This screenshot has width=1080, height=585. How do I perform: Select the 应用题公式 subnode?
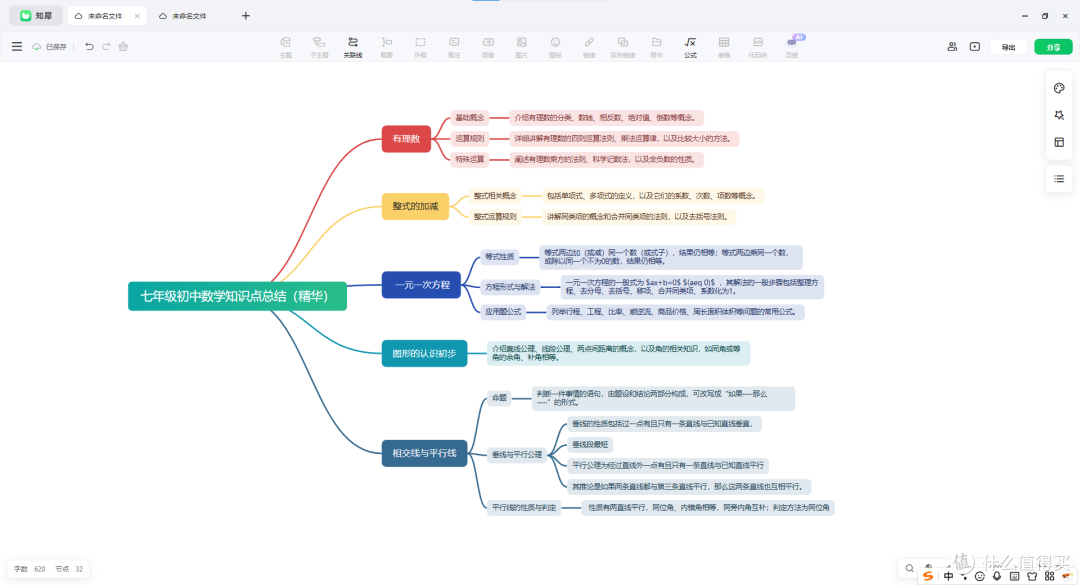pyautogui.click(x=503, y=311)
